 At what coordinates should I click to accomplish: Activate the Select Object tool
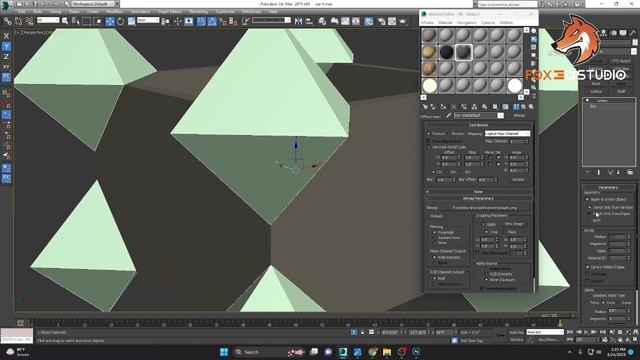click(x=64, y=21)
